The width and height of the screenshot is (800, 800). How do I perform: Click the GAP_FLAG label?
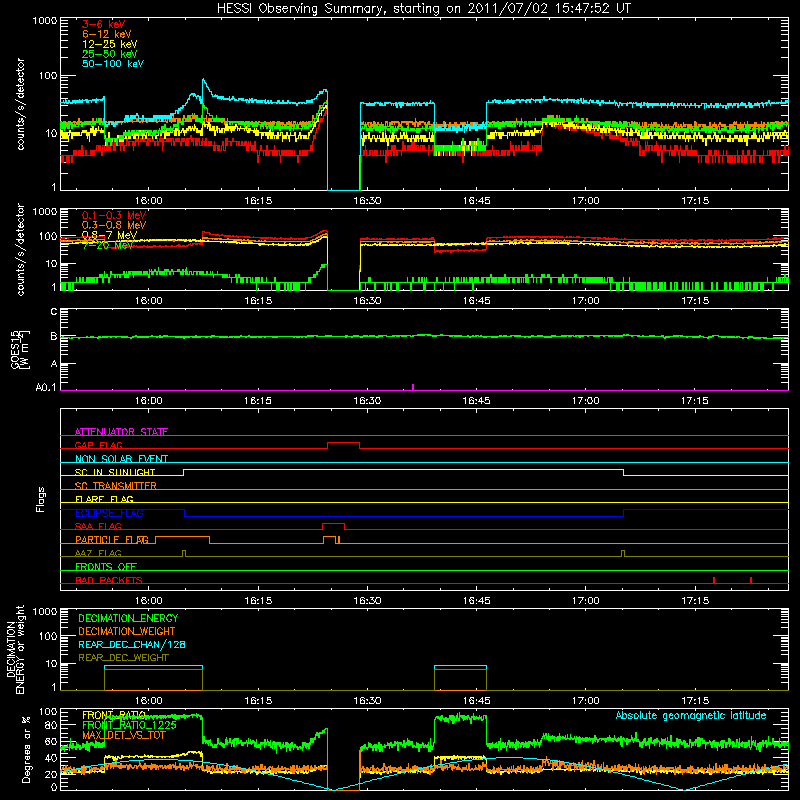[98, 445]
